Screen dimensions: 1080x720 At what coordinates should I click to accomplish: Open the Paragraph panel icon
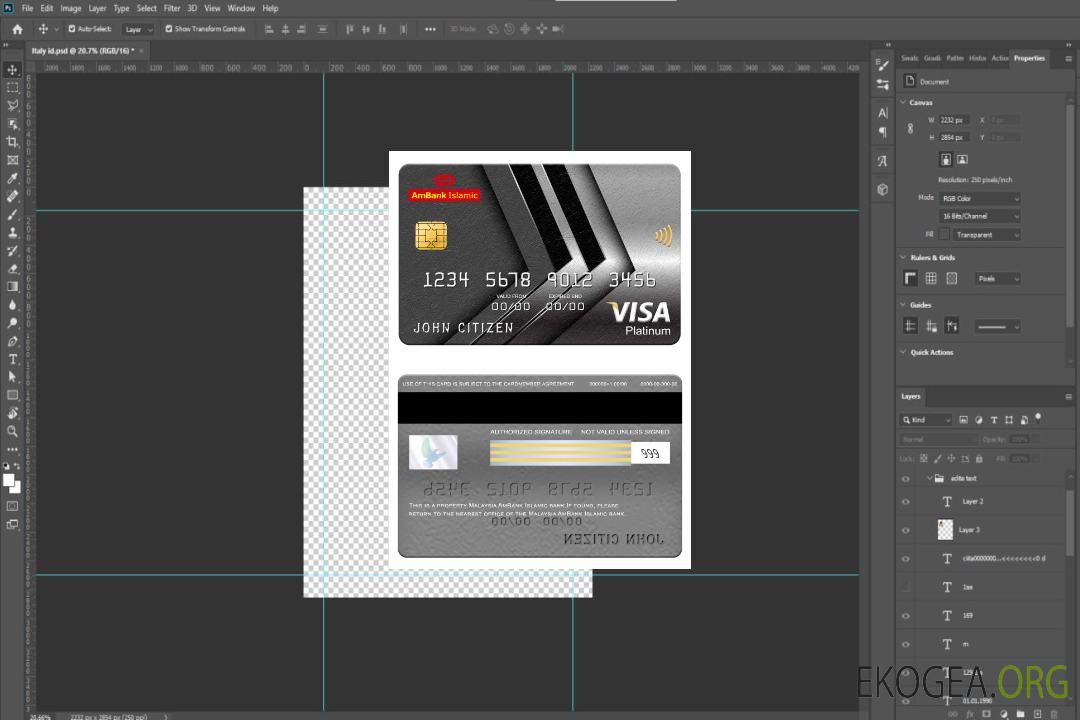tap(883, 132)
